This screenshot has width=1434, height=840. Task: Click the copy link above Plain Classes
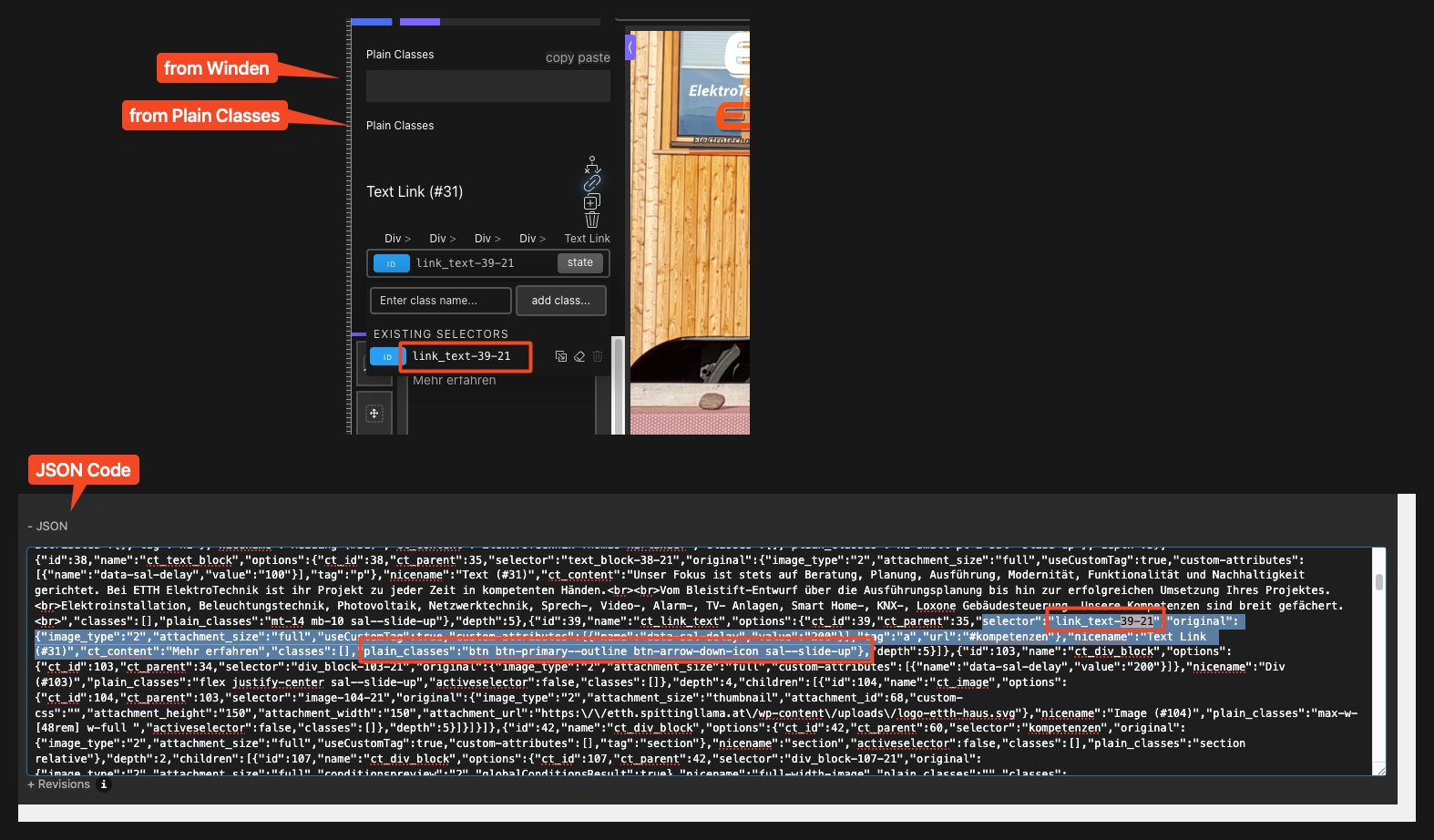click(x=559, y=57)
